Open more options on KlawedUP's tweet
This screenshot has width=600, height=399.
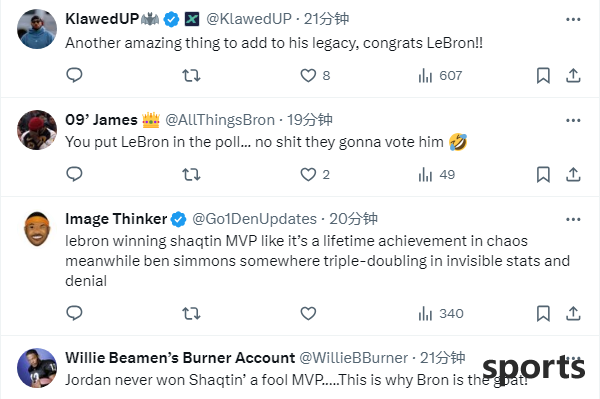[x=573, y=19]
